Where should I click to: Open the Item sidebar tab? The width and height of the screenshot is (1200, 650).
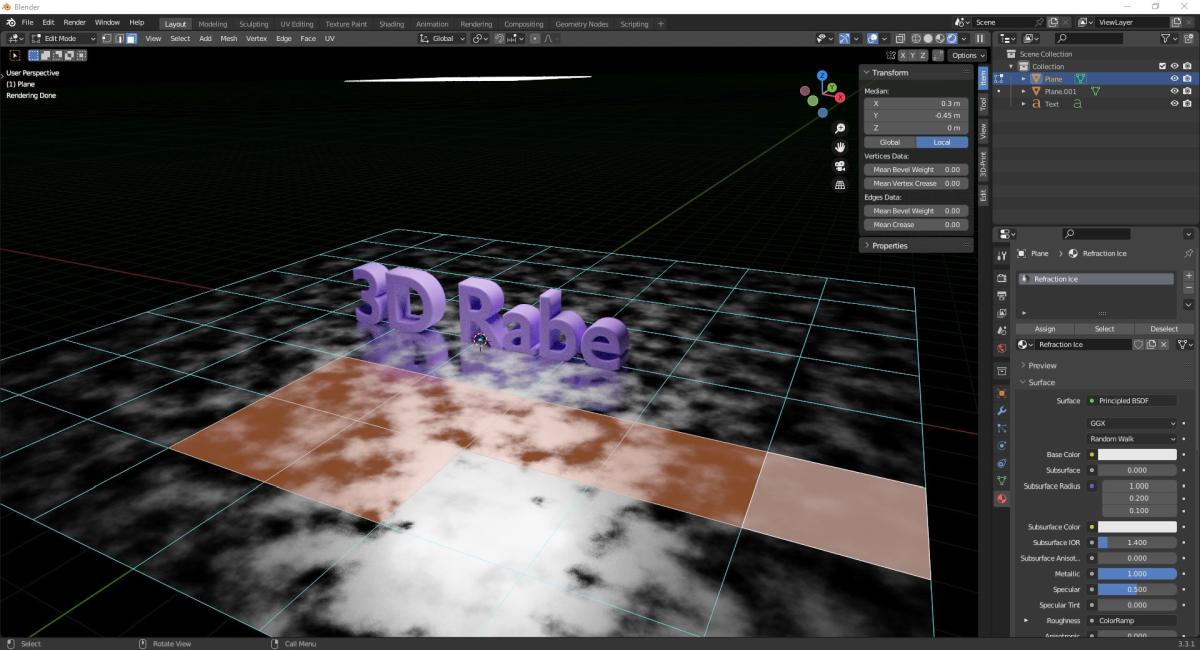click(983, 78)
